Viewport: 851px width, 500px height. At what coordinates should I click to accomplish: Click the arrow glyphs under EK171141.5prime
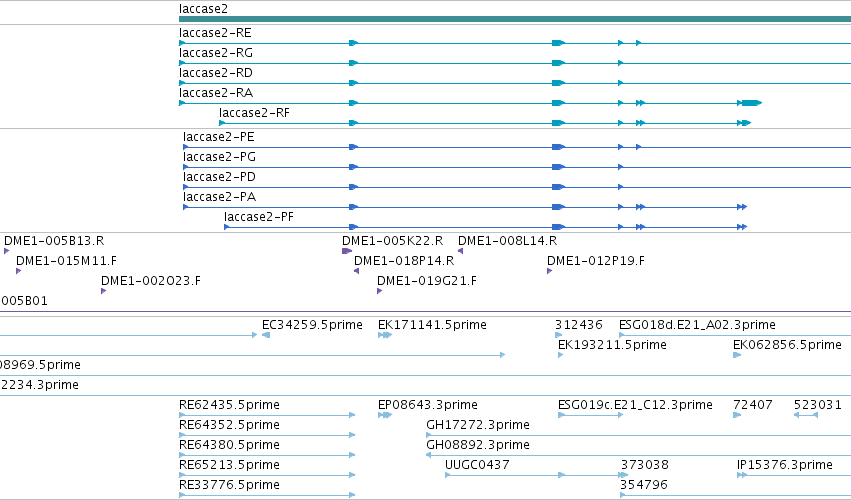point(385,335)
